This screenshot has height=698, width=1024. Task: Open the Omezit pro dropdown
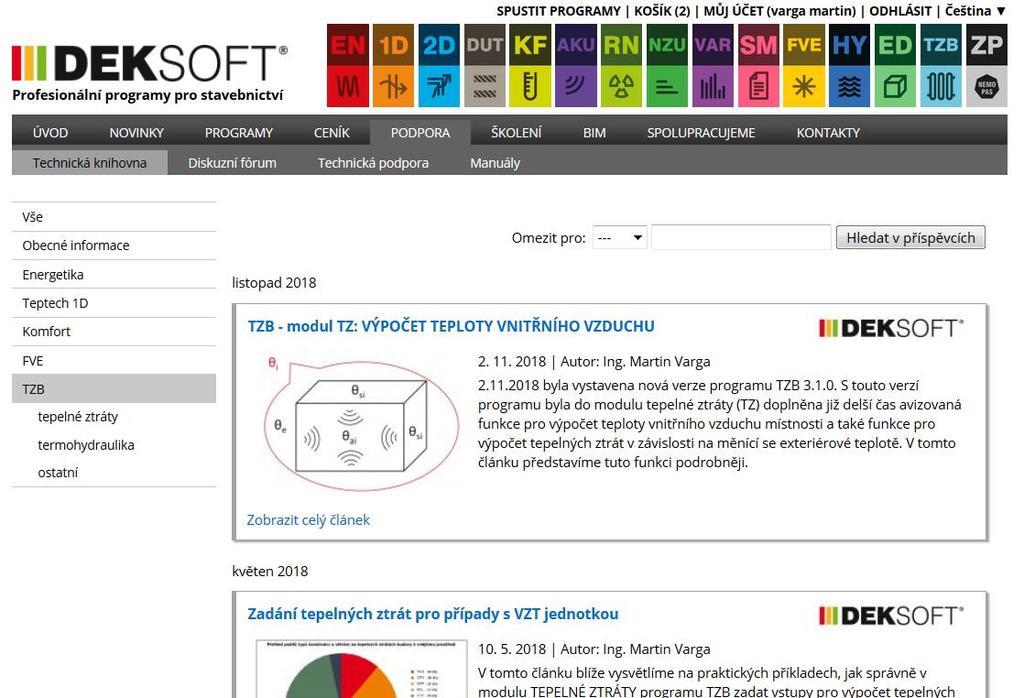click(x=620, y=238)
